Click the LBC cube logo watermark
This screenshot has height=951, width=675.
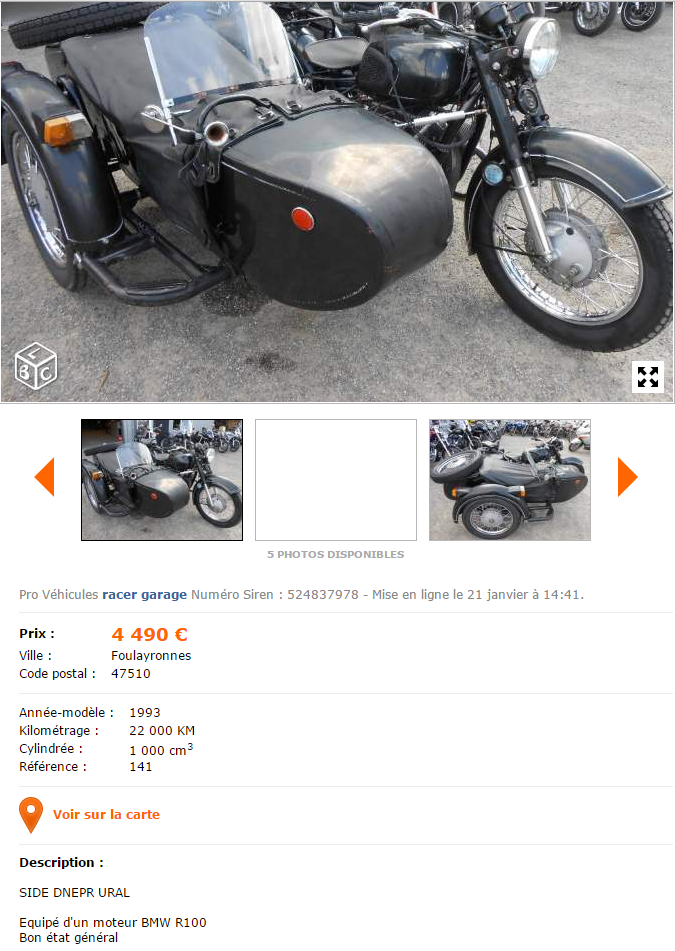[x=36, y=367]
